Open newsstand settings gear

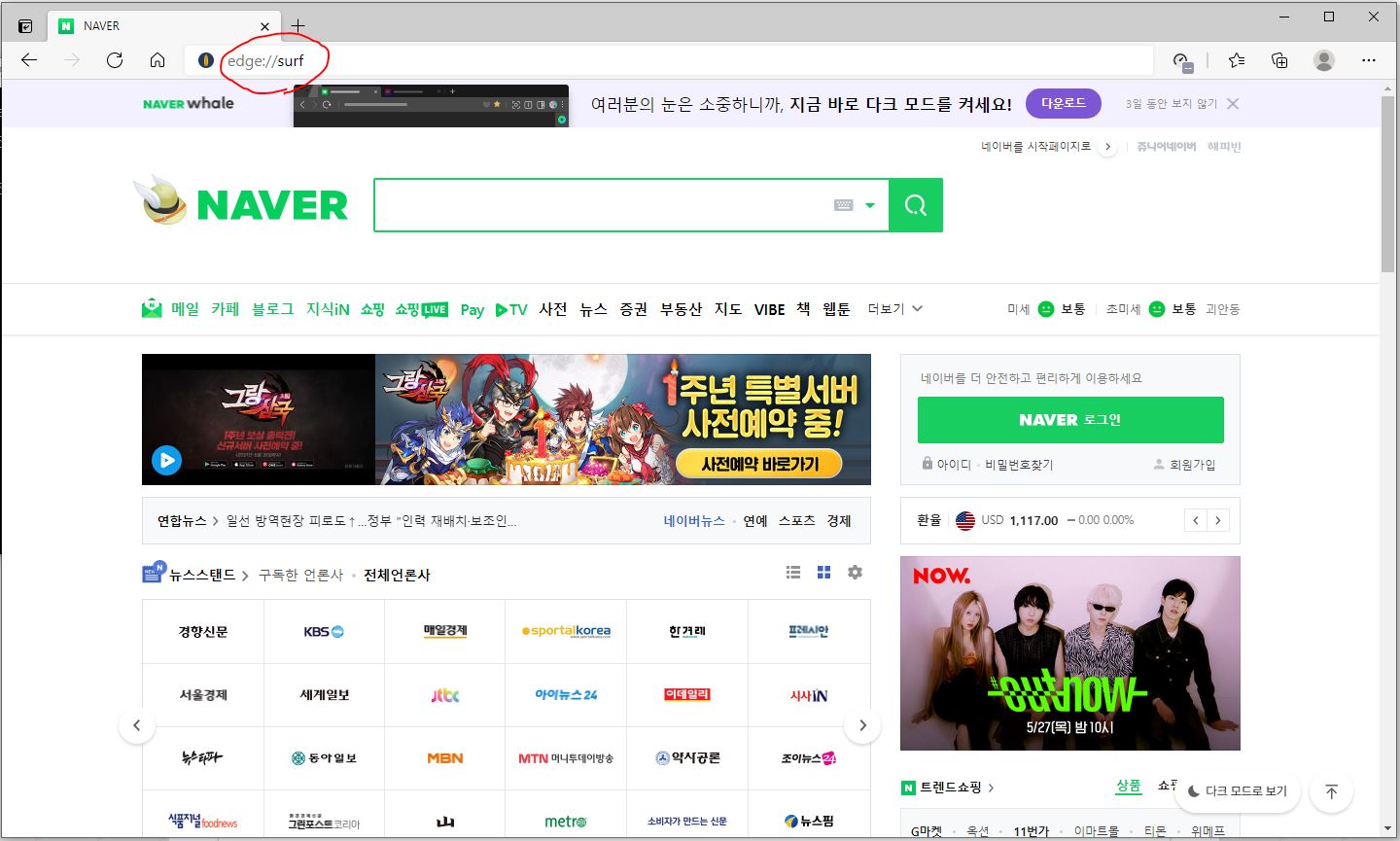click(855, 573)
